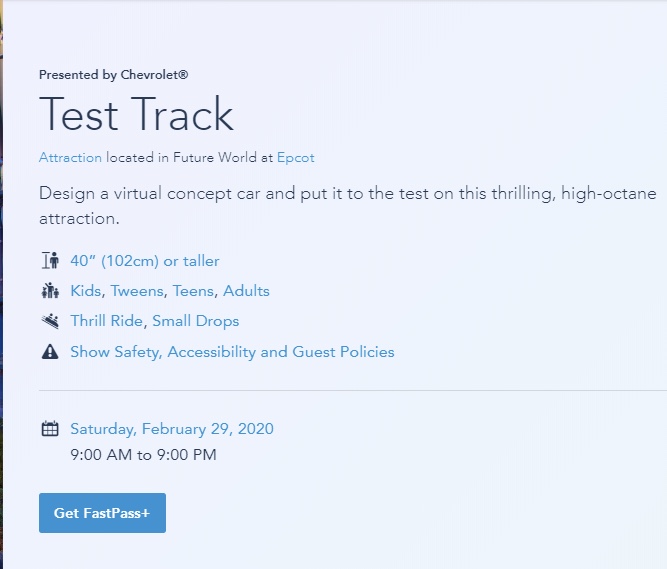Open the Saturday, February 29, 2020 date picker
This screenshot has width=667, height=569.
click(x=171, y=429)
